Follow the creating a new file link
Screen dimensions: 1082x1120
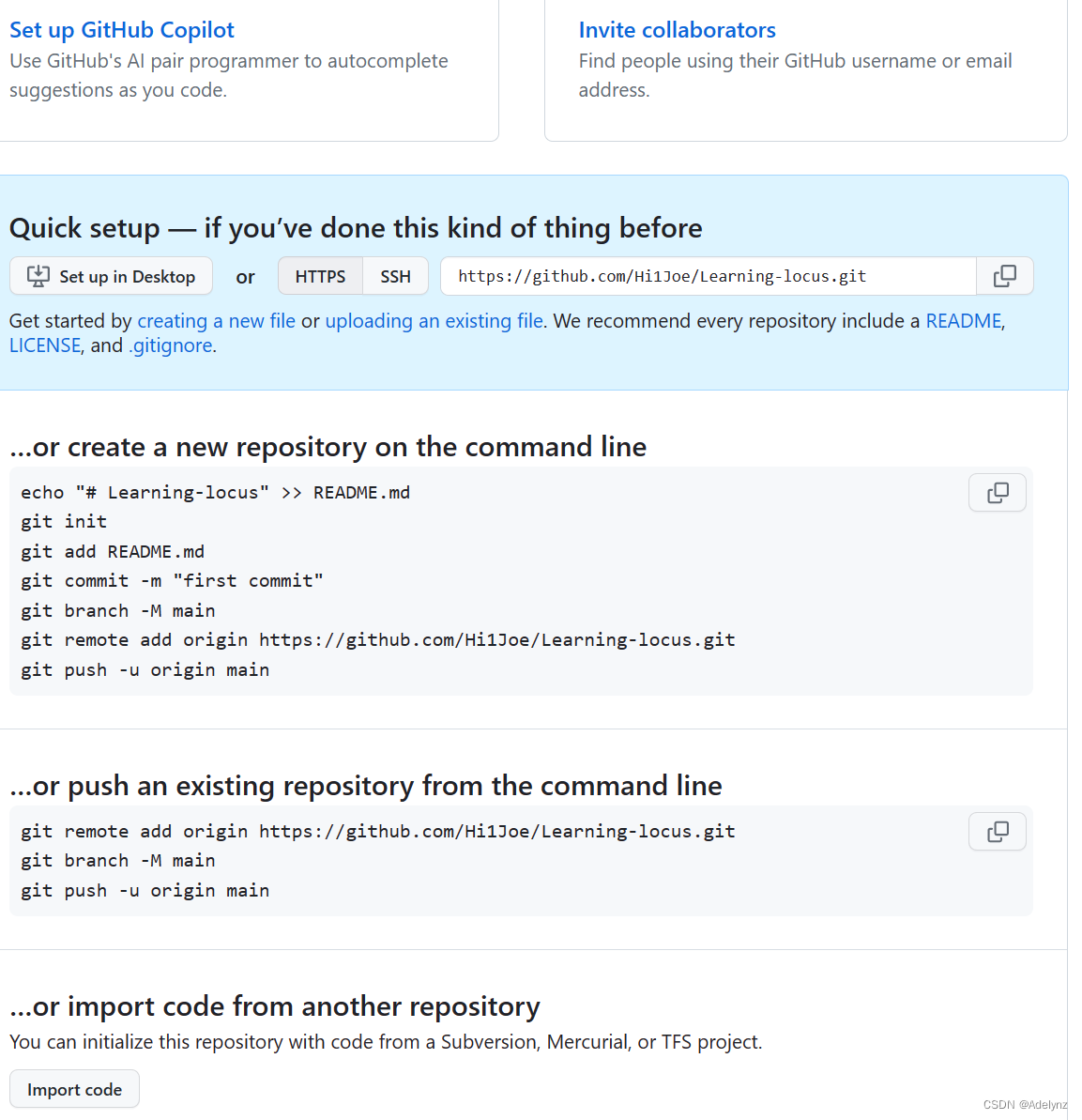click(x=217, y=321)
